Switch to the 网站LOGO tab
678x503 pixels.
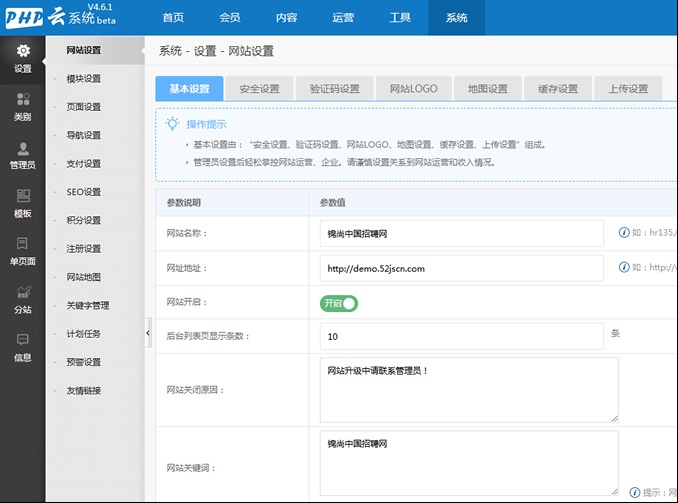coord(414,89)
